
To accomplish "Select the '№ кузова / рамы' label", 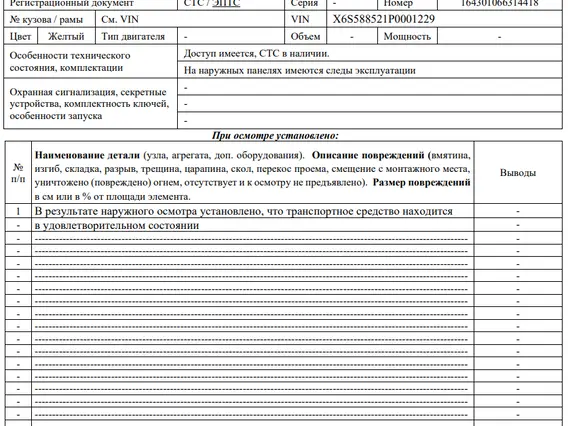I will pyautogui.click(x=46, y=20).
